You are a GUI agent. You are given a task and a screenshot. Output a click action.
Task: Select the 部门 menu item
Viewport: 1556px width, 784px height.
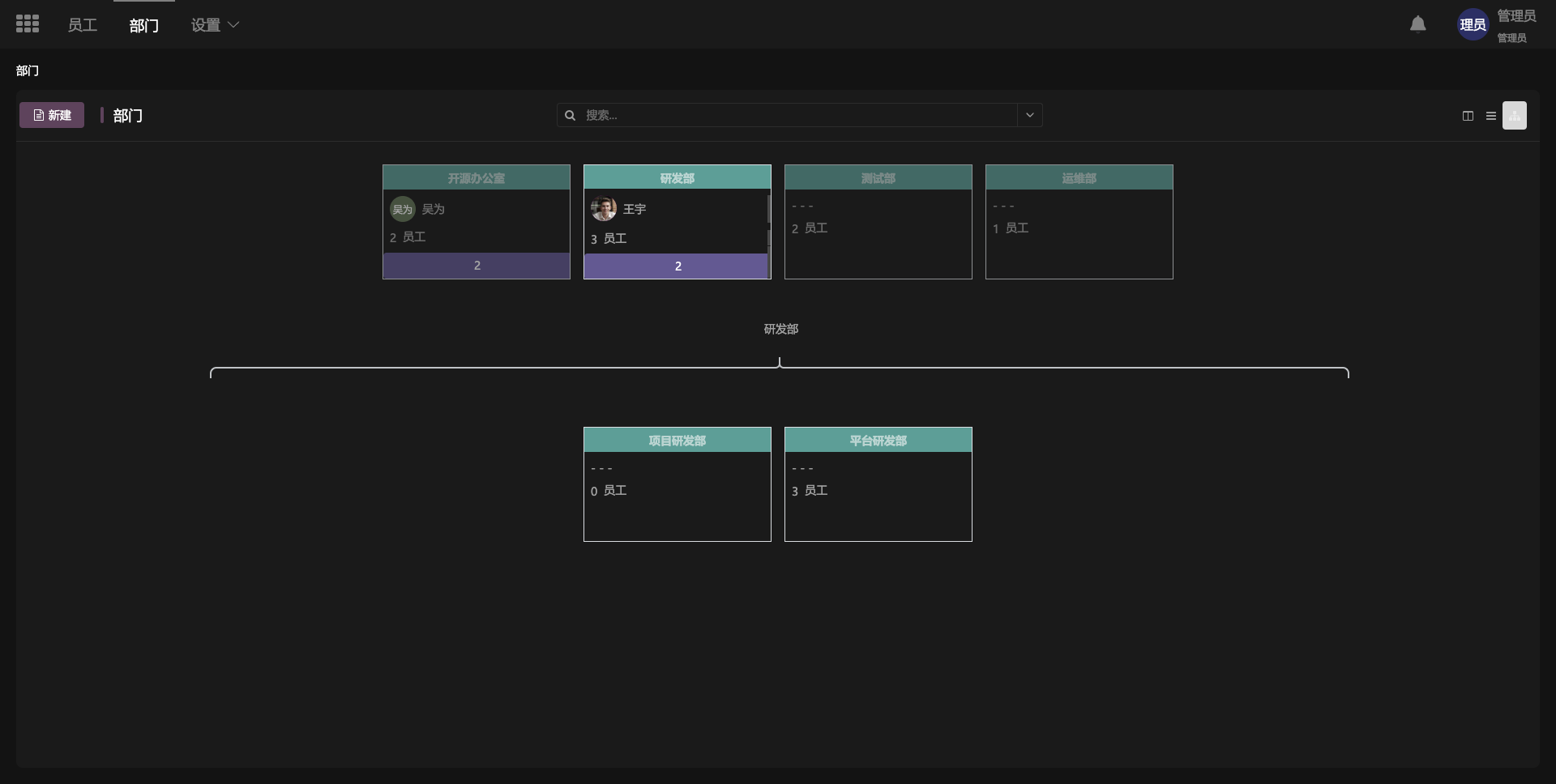(143, 26)
